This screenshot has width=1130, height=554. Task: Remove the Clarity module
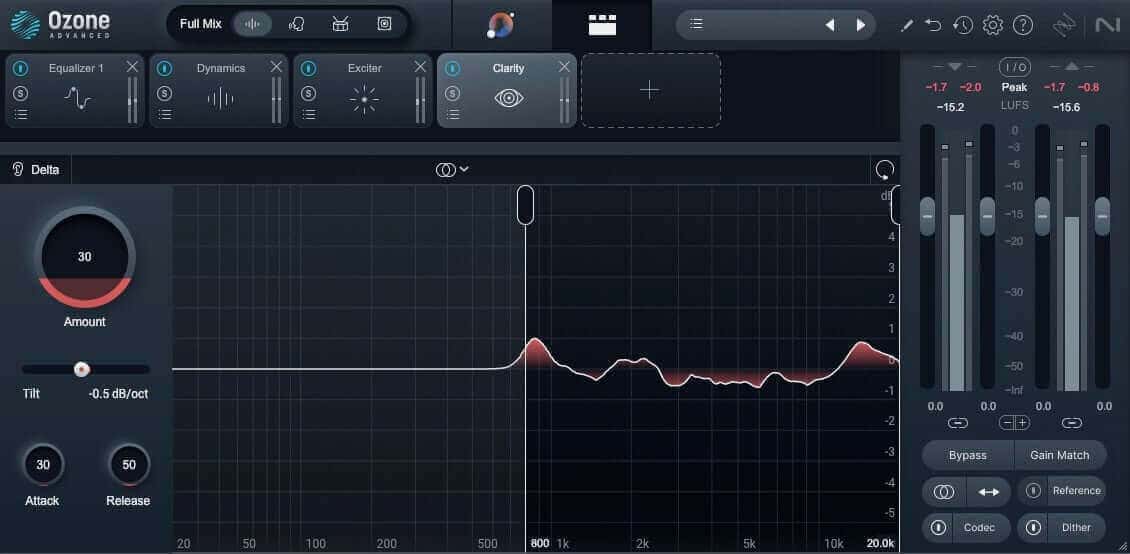(x=564, y=67)
